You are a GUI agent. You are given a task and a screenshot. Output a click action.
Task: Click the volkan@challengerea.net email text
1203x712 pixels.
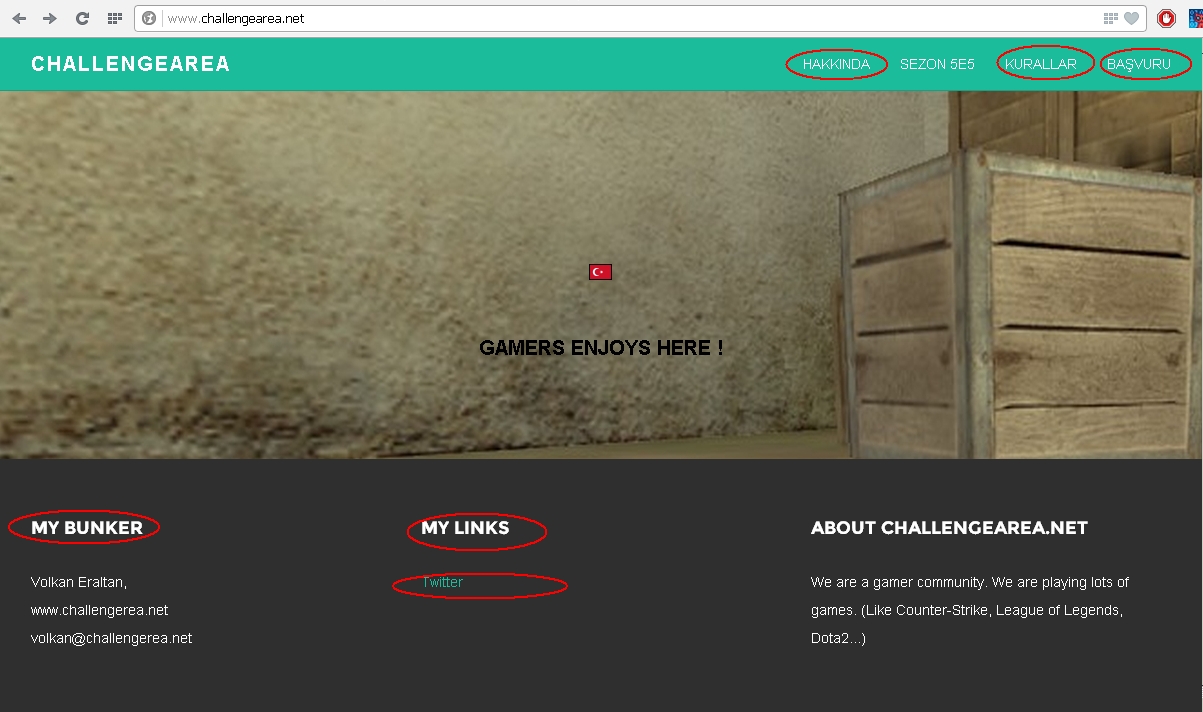tap(112, 638)
